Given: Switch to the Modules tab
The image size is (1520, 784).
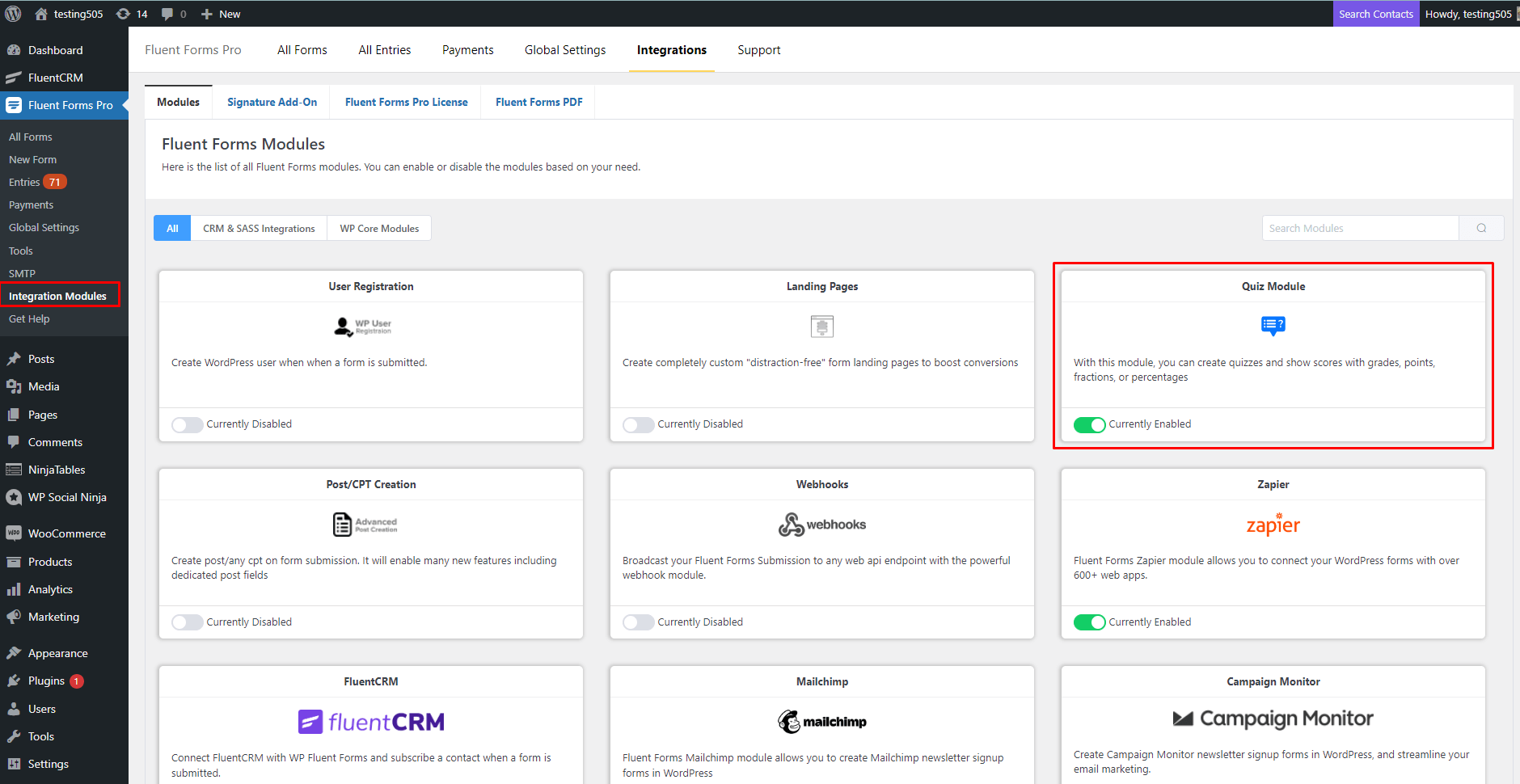Looking at the screenshot, I should point(178,102).
